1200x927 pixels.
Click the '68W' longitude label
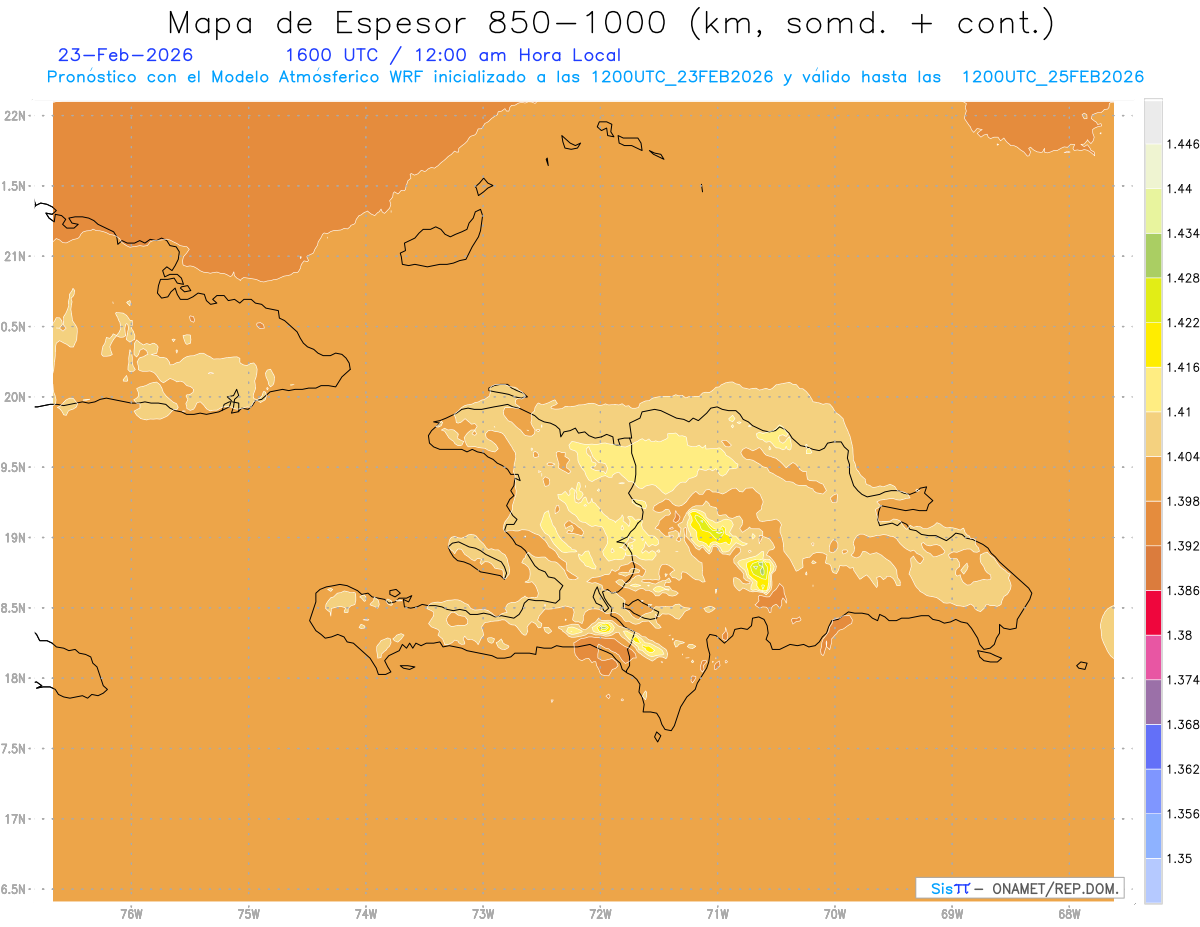1069,913
